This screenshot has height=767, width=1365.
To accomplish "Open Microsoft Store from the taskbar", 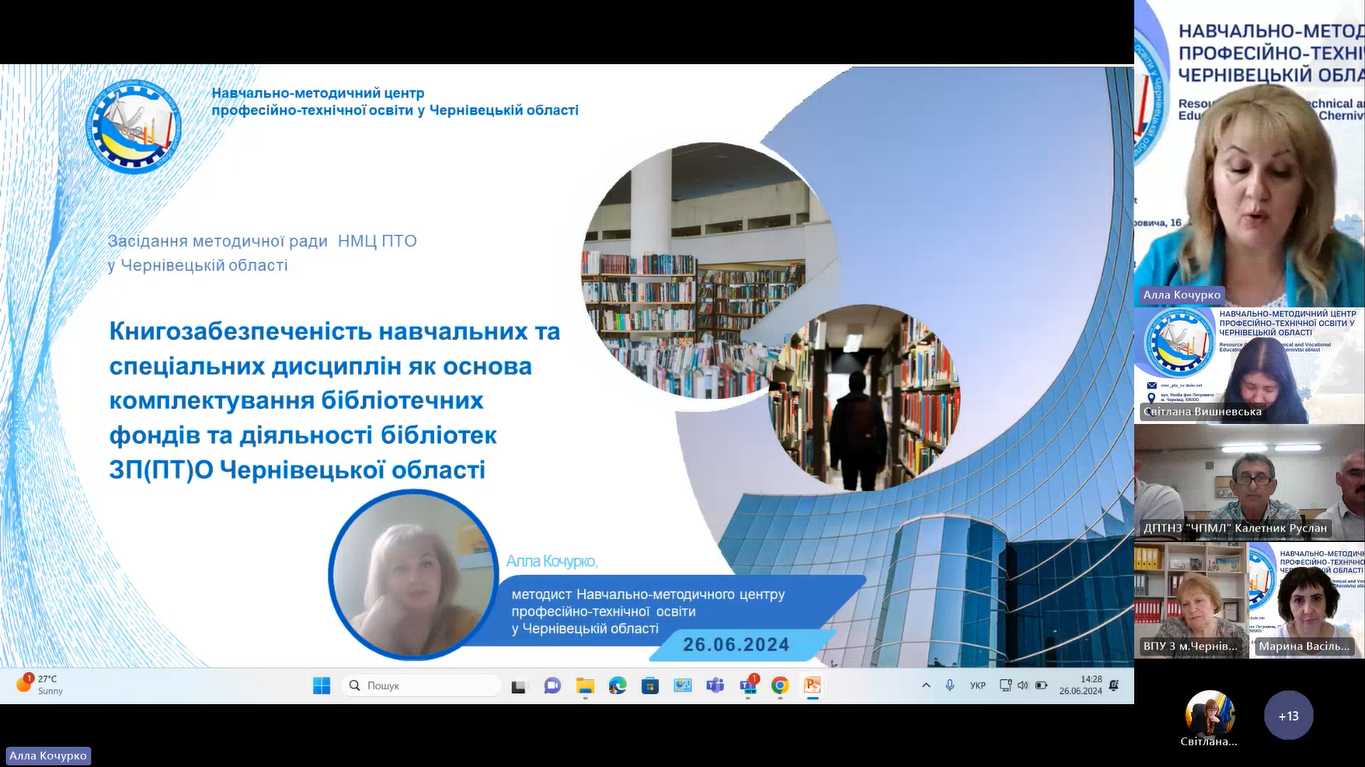I will (650, 686).
